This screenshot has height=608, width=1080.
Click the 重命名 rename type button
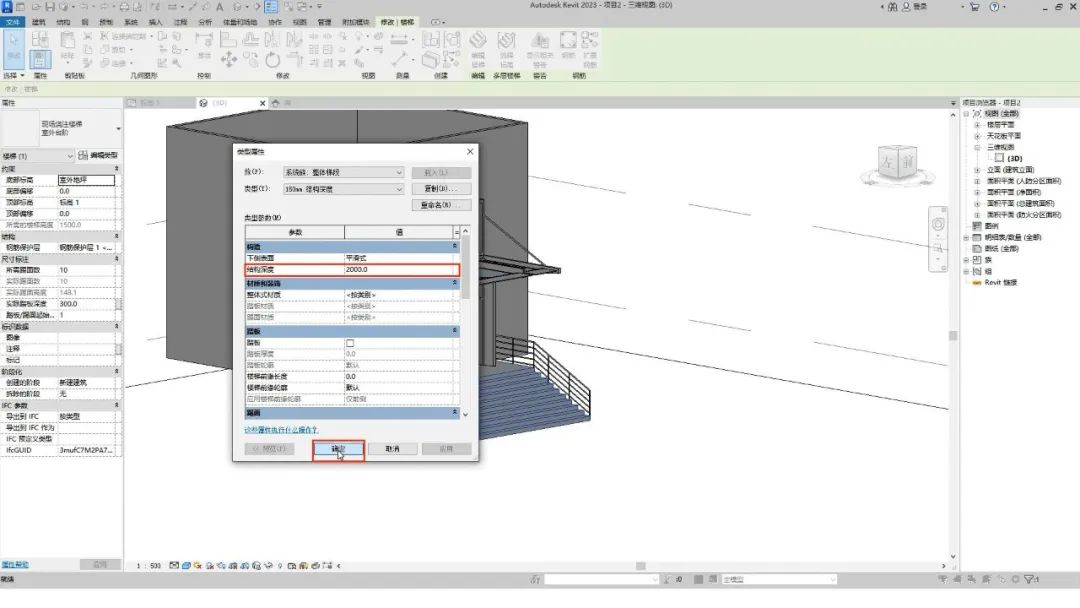pyautogui.click(x=442, y=205)
